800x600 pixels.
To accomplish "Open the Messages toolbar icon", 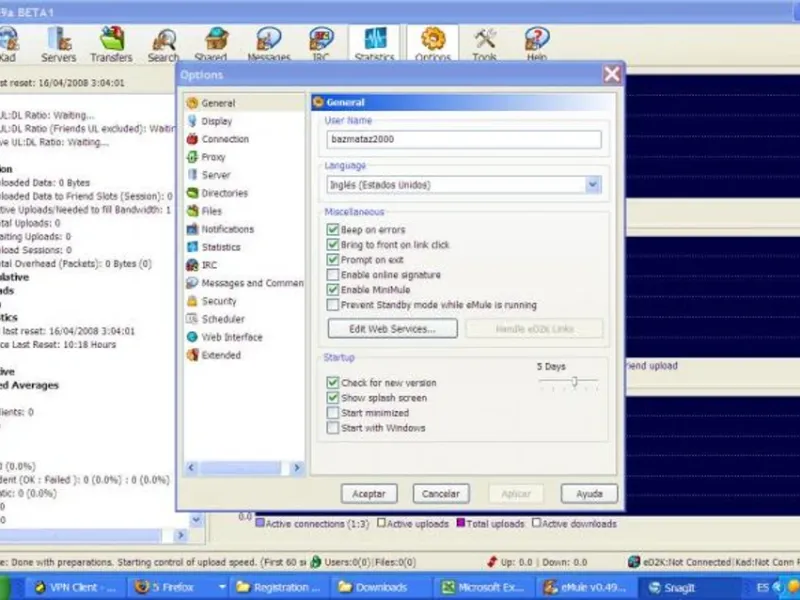I will click(x=269, y=44).
